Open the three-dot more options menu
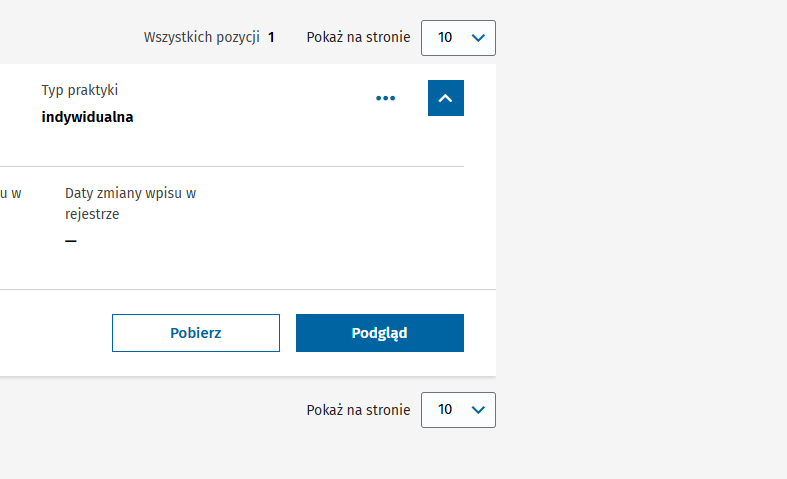 click(x=386, y=98)
